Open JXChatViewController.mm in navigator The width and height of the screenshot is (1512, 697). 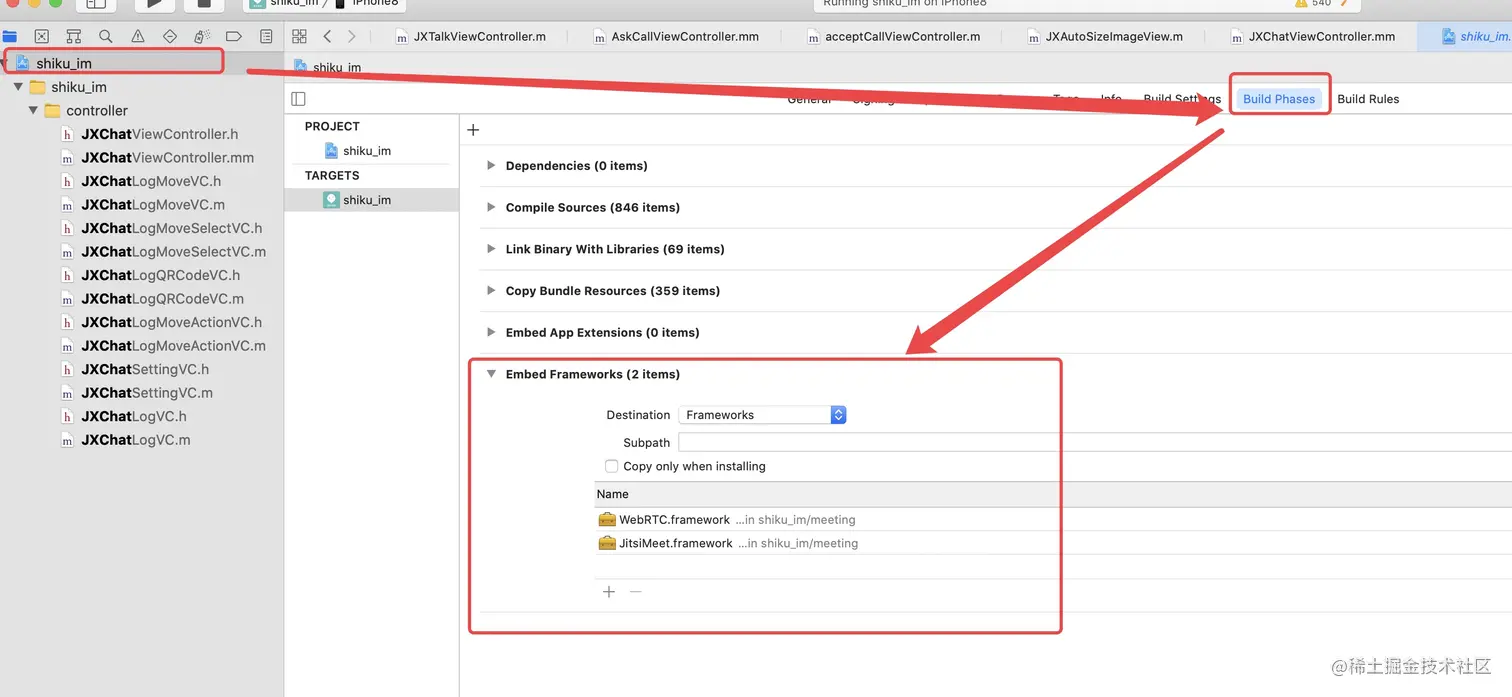click(168, 157)
